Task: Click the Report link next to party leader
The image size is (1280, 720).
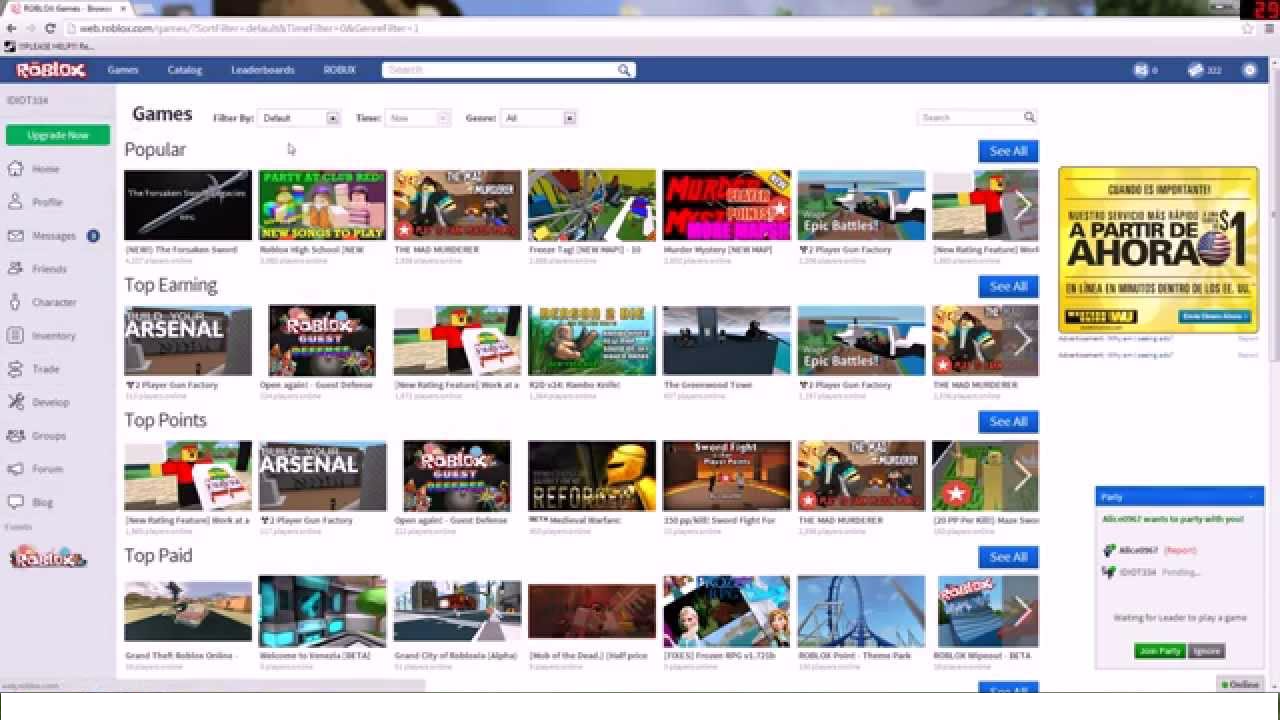Action: pyautogui.click(x=1181, y=551)
